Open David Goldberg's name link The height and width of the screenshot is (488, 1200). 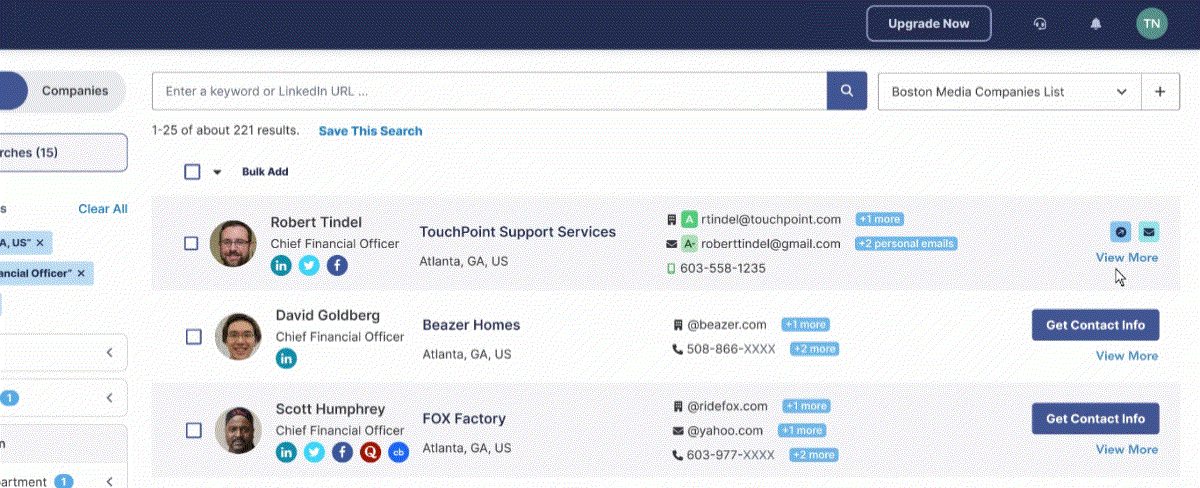tap(328, 316)
